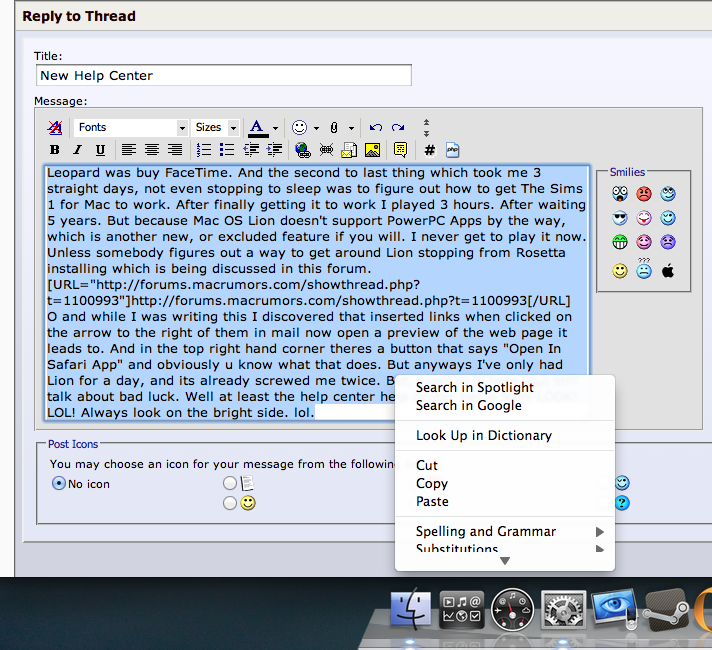Click the editor resize arrows control

coord(426,128)
